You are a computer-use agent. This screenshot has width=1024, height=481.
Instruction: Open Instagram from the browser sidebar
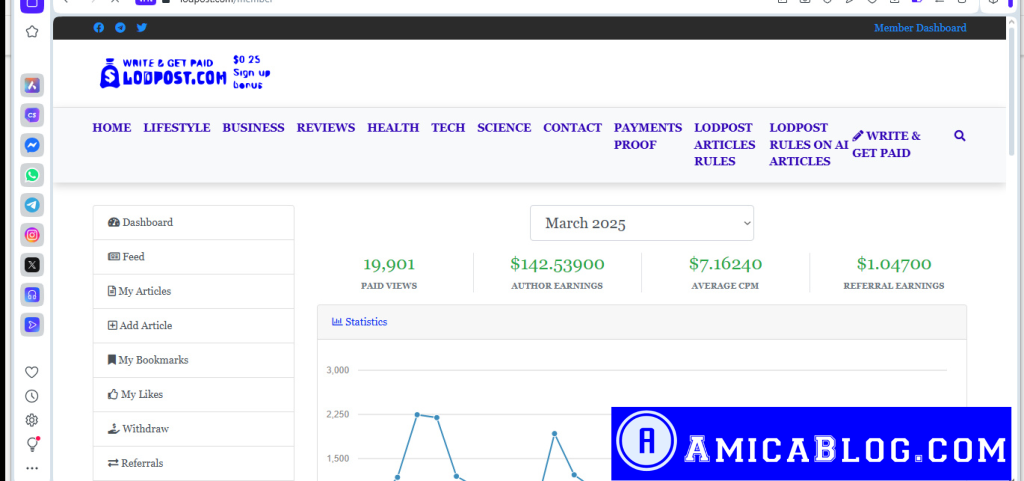pos(32,235)
